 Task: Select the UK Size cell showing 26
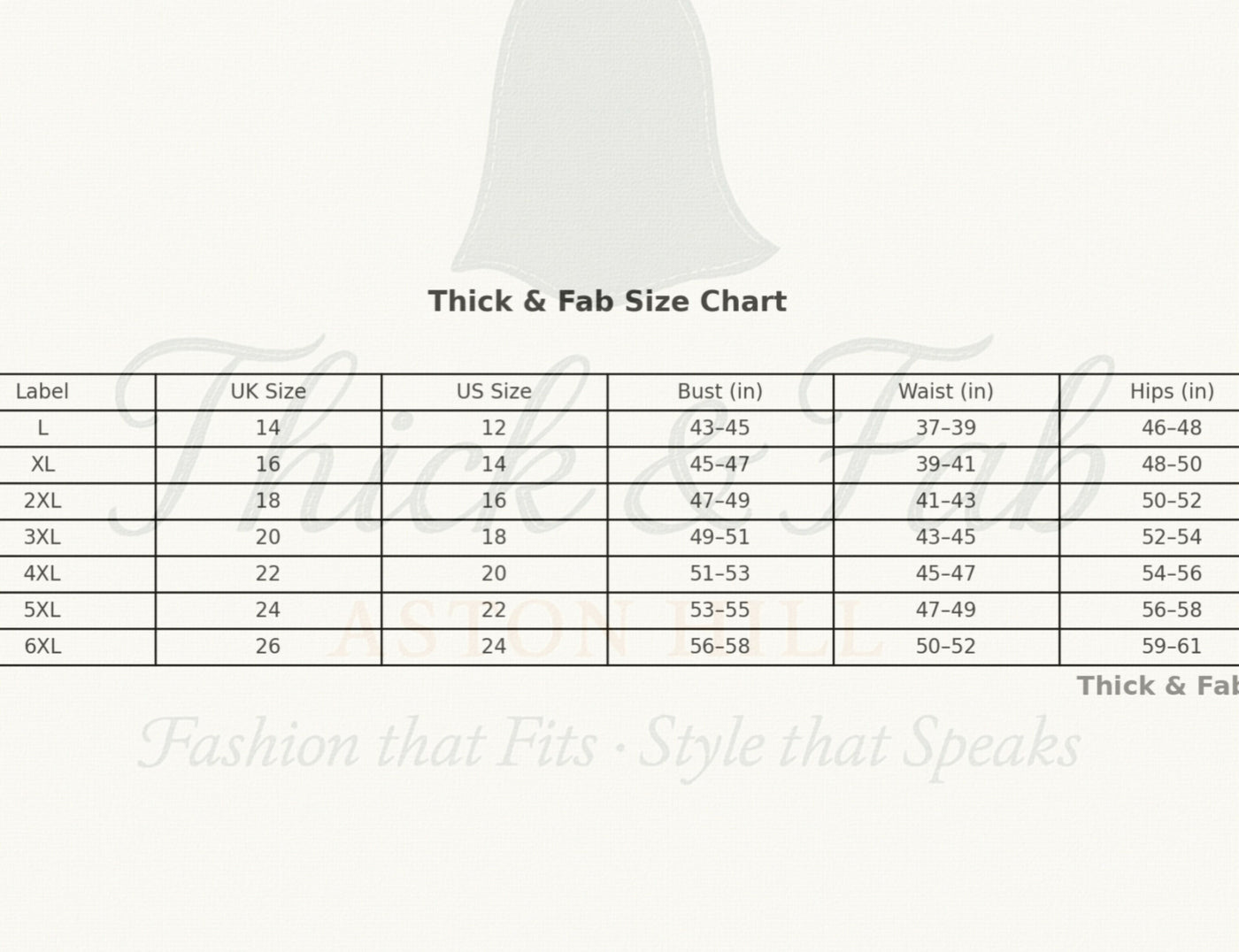tap(268, 647)
